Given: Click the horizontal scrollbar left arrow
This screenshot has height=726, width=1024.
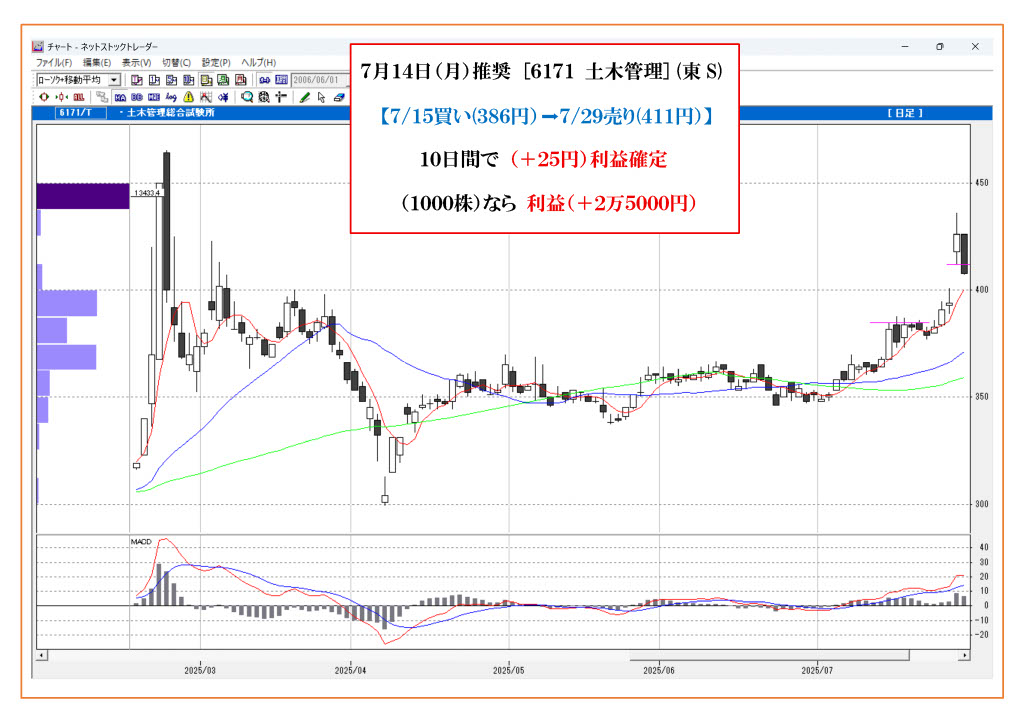Looking at the screenshot, I should point(41,655).
